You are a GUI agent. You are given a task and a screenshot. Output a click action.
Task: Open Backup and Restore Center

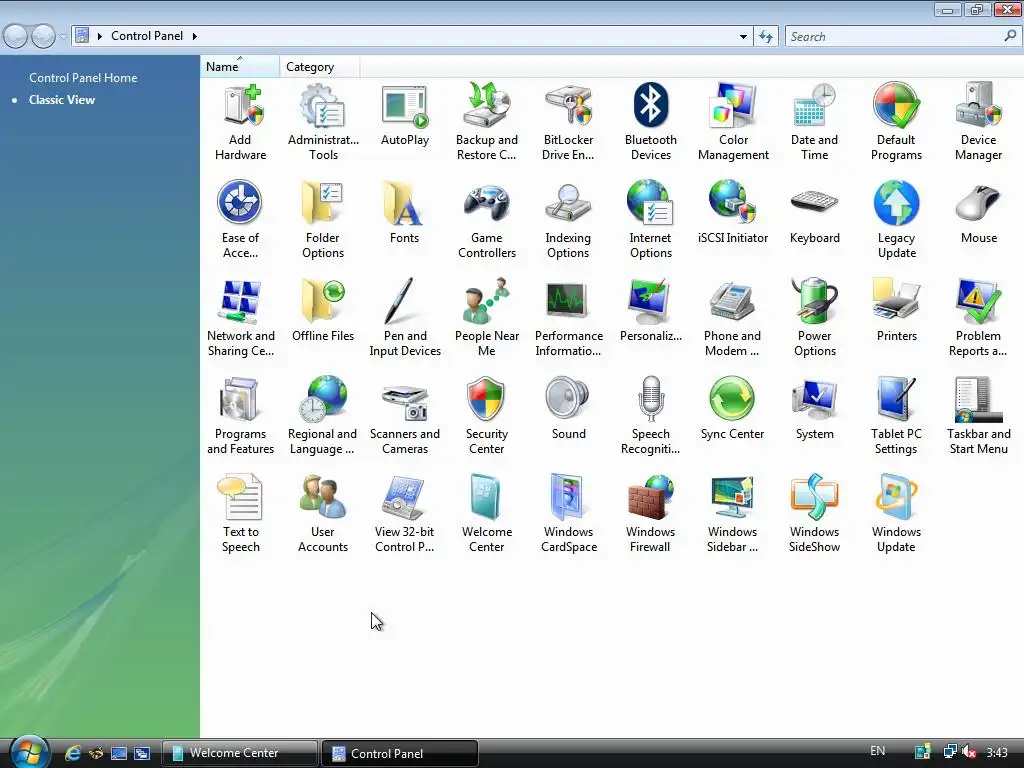coord(487,122)
